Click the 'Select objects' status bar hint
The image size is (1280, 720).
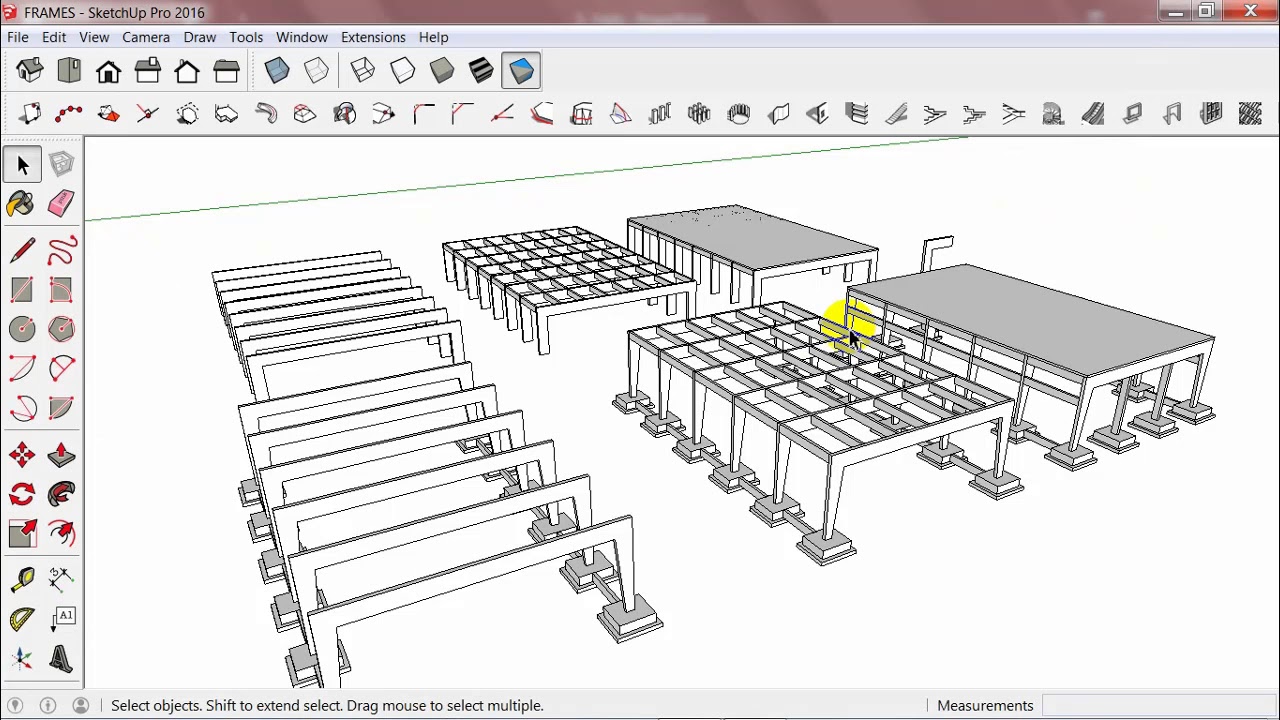coord(327,706)
